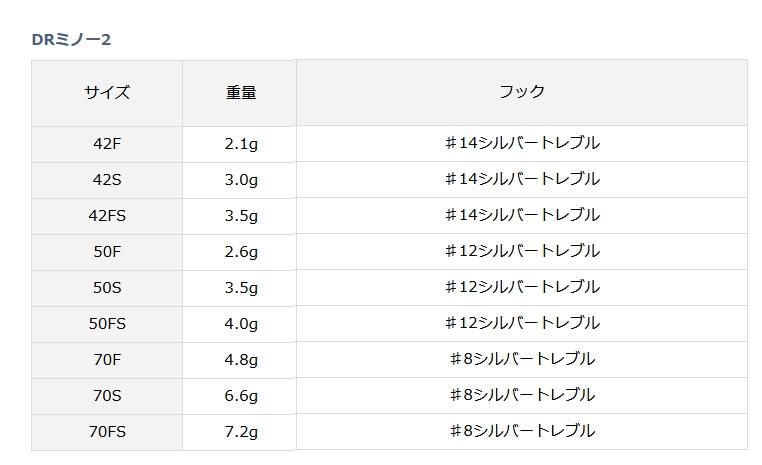Screen dimensions: 762x465
Task: Select the 70F size cell
Action: click(107, 359)
